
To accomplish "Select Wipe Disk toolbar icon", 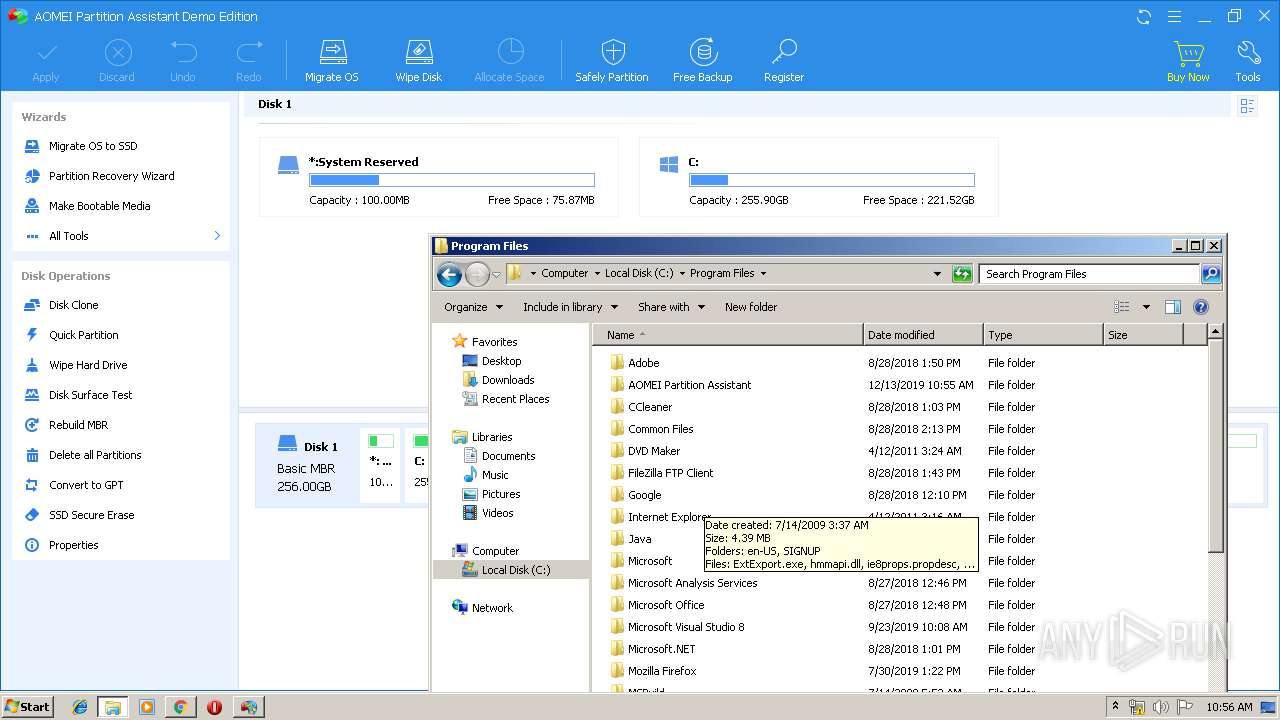I will point(418,60).
